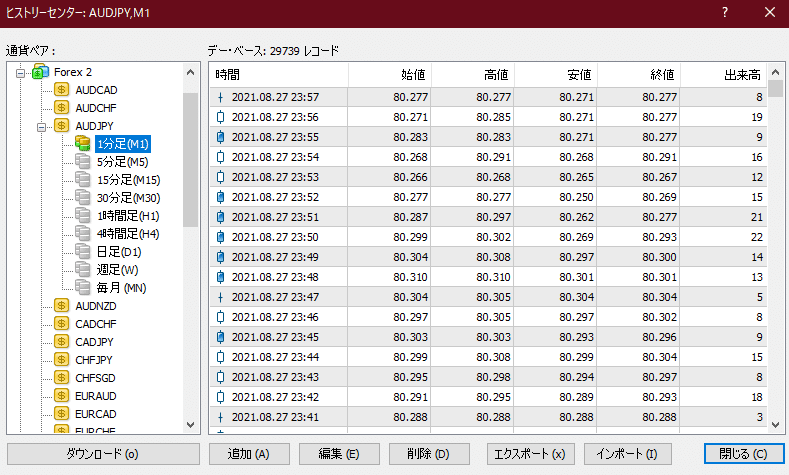Screen dimensions: 789x475
Task: Click the 削除 (D) button
Action: pyautogui.click(x=429, y=454)
